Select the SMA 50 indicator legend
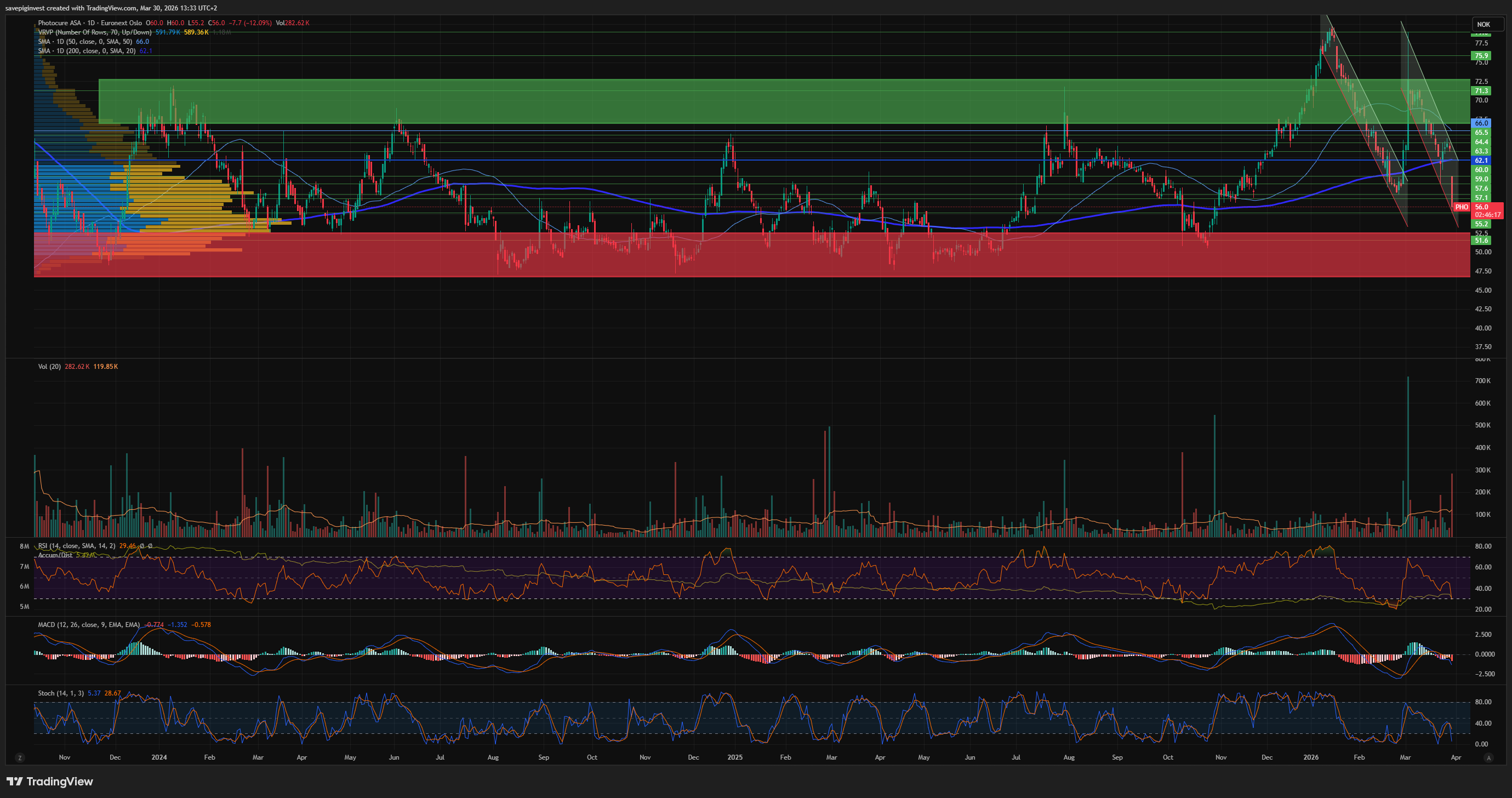This screenshot has width=1512, height=798. pos(85,42)
